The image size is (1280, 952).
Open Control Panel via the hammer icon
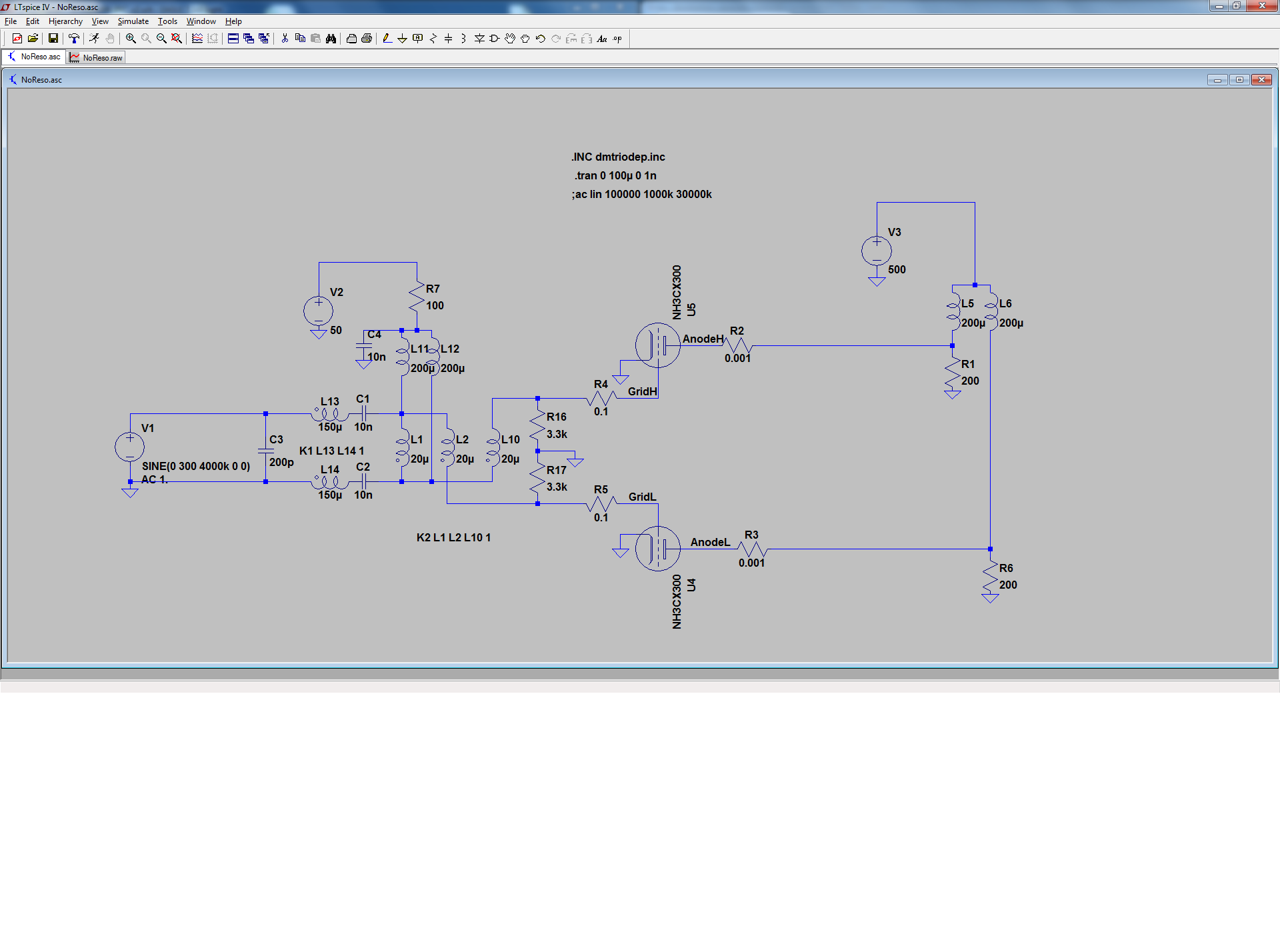tap(74, 39)
